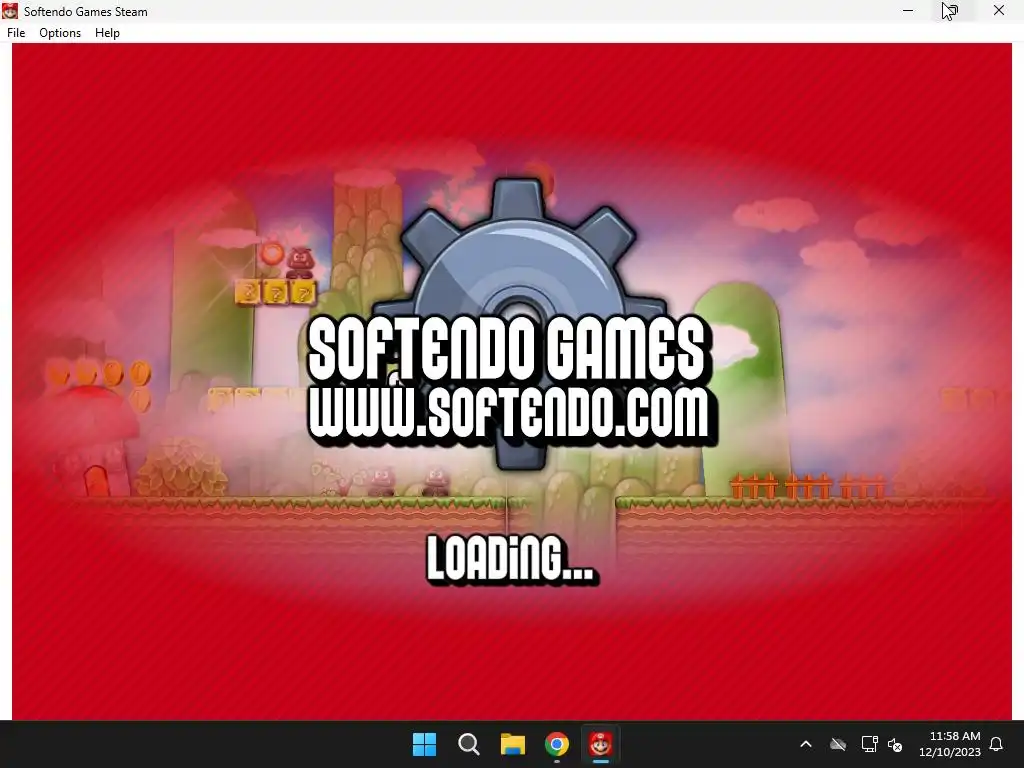
Task: Open the notifications bell icon
Action: (x=997, y=744)
